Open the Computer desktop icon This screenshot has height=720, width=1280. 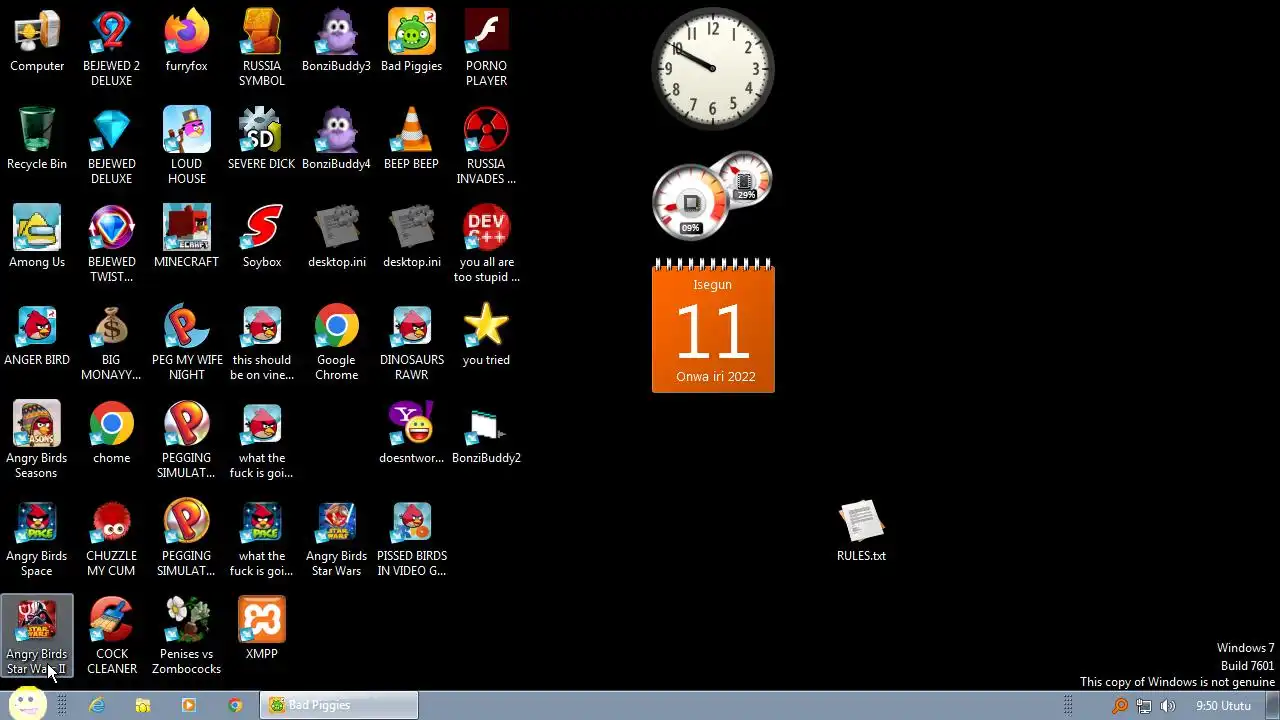[37, 42]
